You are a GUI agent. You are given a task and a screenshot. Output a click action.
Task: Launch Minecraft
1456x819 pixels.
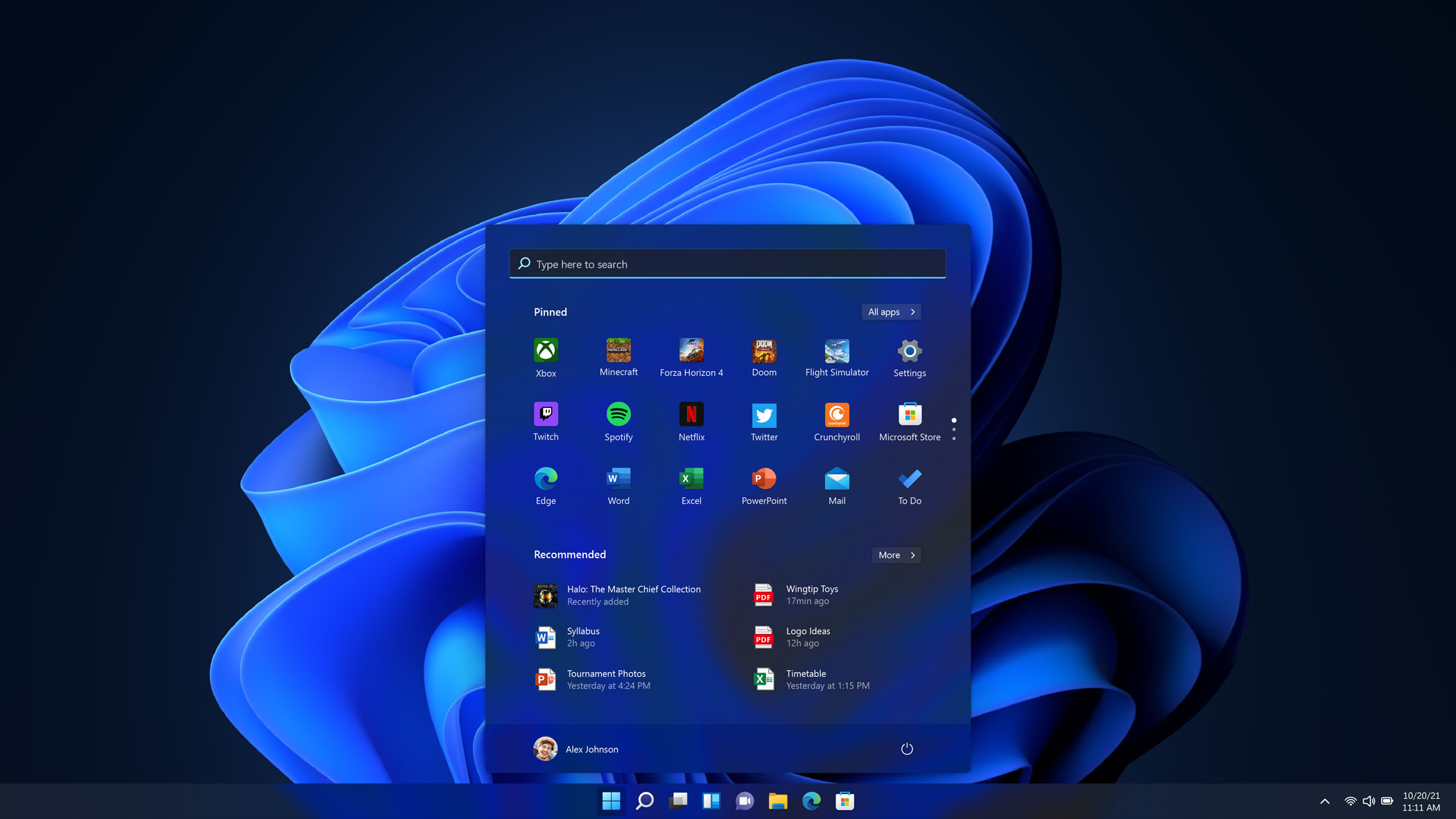pos(618,356)
